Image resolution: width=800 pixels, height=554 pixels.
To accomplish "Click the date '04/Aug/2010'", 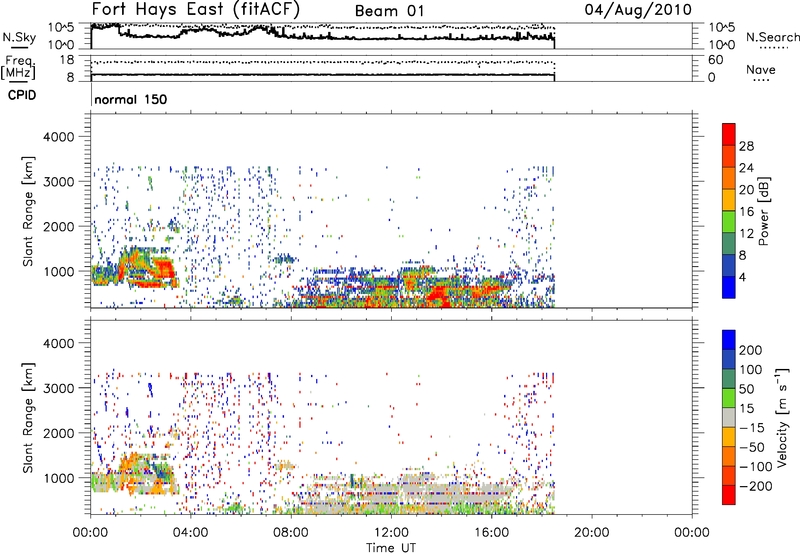I will pos(638,10).
